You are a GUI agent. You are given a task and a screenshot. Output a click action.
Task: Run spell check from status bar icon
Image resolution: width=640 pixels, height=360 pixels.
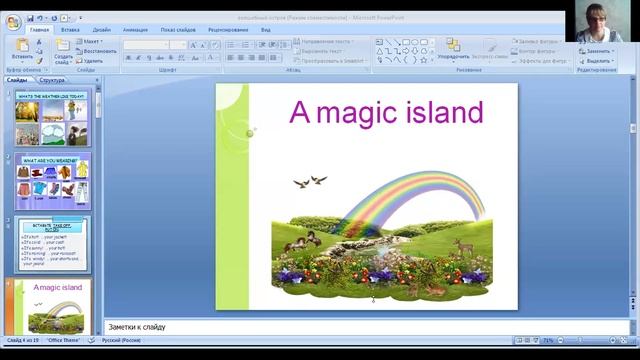[91, 340]
